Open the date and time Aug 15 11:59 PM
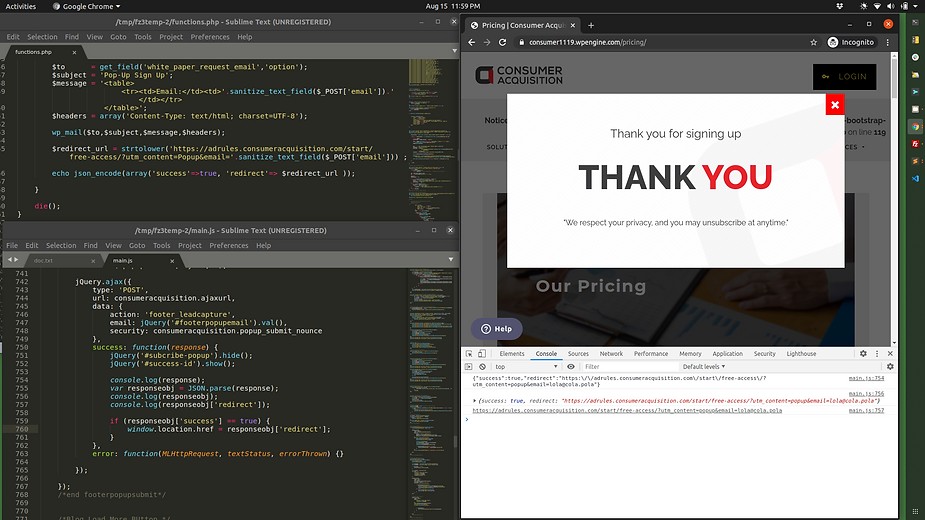The height and width of the screenshot is (520, 925). point(453,6)
